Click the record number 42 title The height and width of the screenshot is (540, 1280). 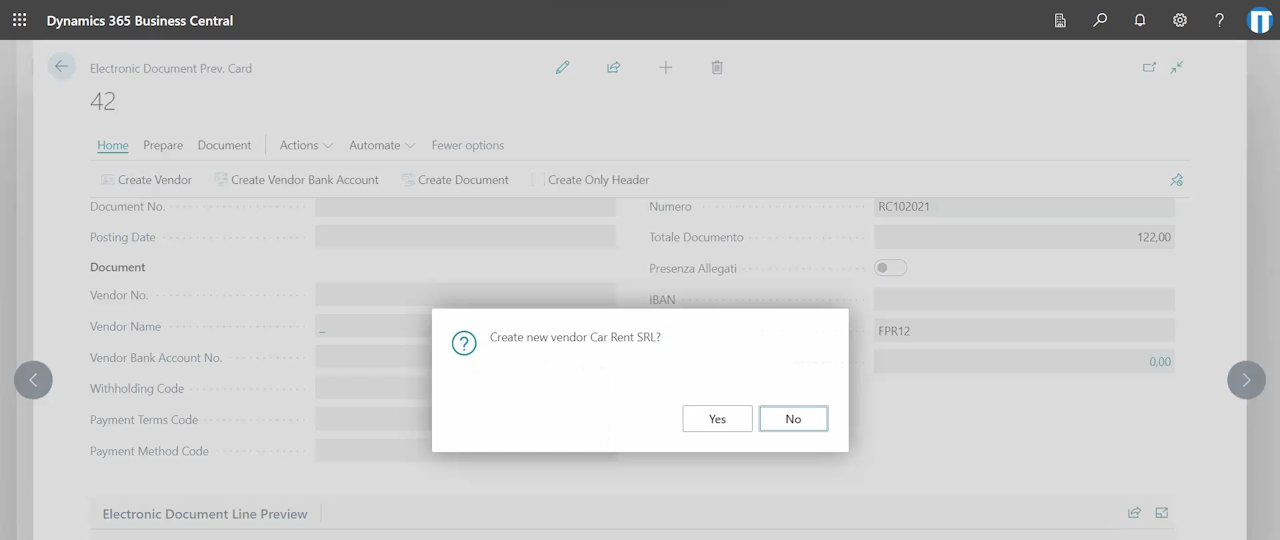pyautogui.click(x=103, y=101)
